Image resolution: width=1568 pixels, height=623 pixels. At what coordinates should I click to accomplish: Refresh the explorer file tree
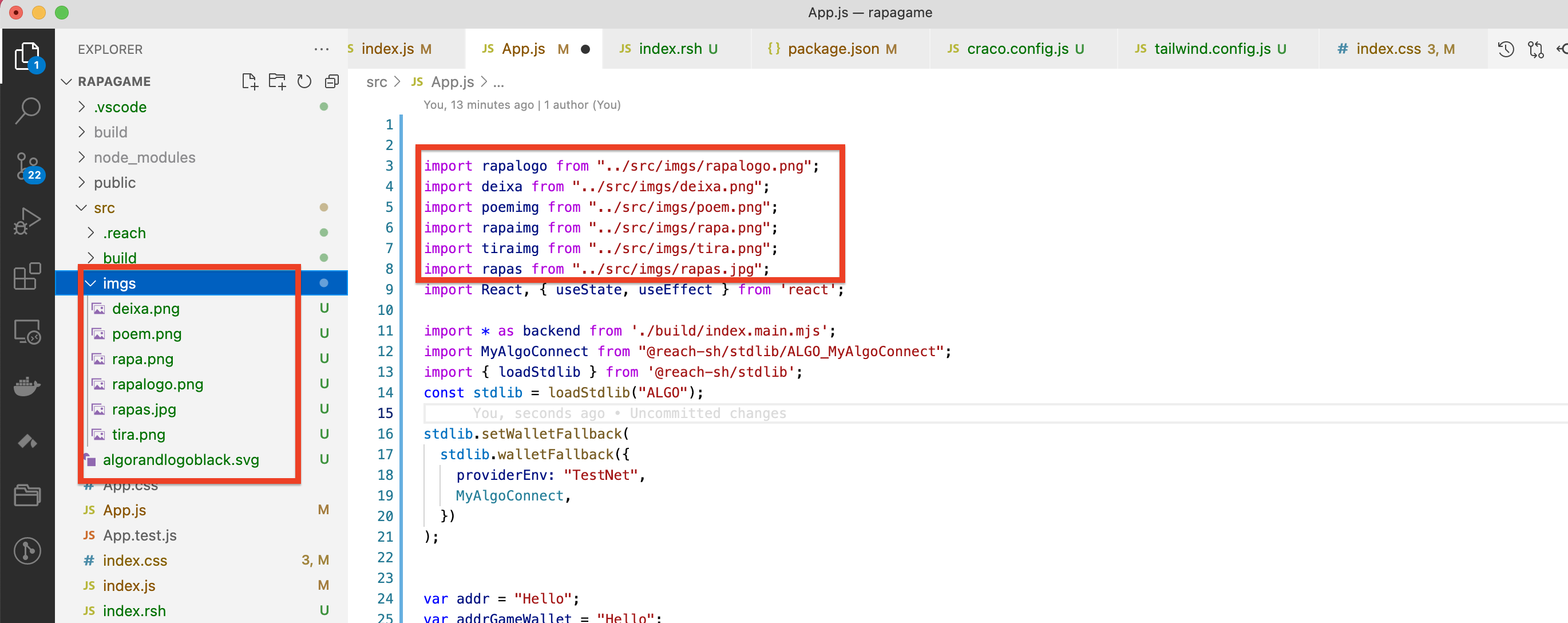(x=304, y=81)
